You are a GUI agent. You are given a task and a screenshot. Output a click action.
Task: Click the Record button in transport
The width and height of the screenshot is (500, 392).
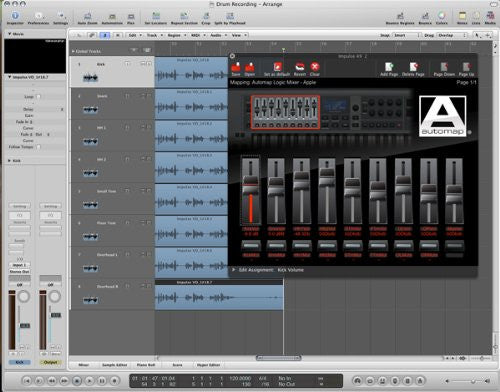coord(115,380)
